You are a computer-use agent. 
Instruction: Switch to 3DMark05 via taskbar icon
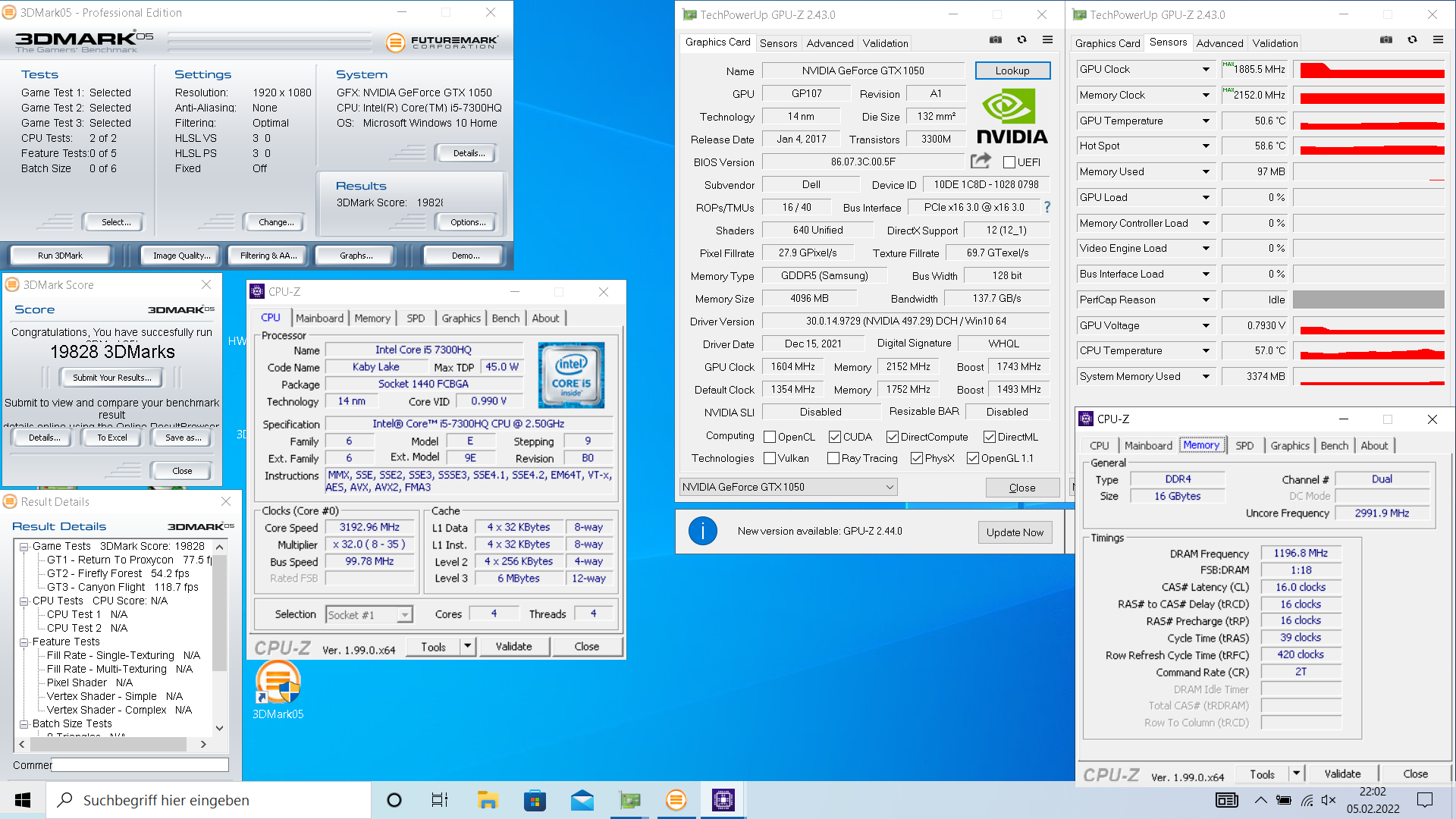(676, 800)
